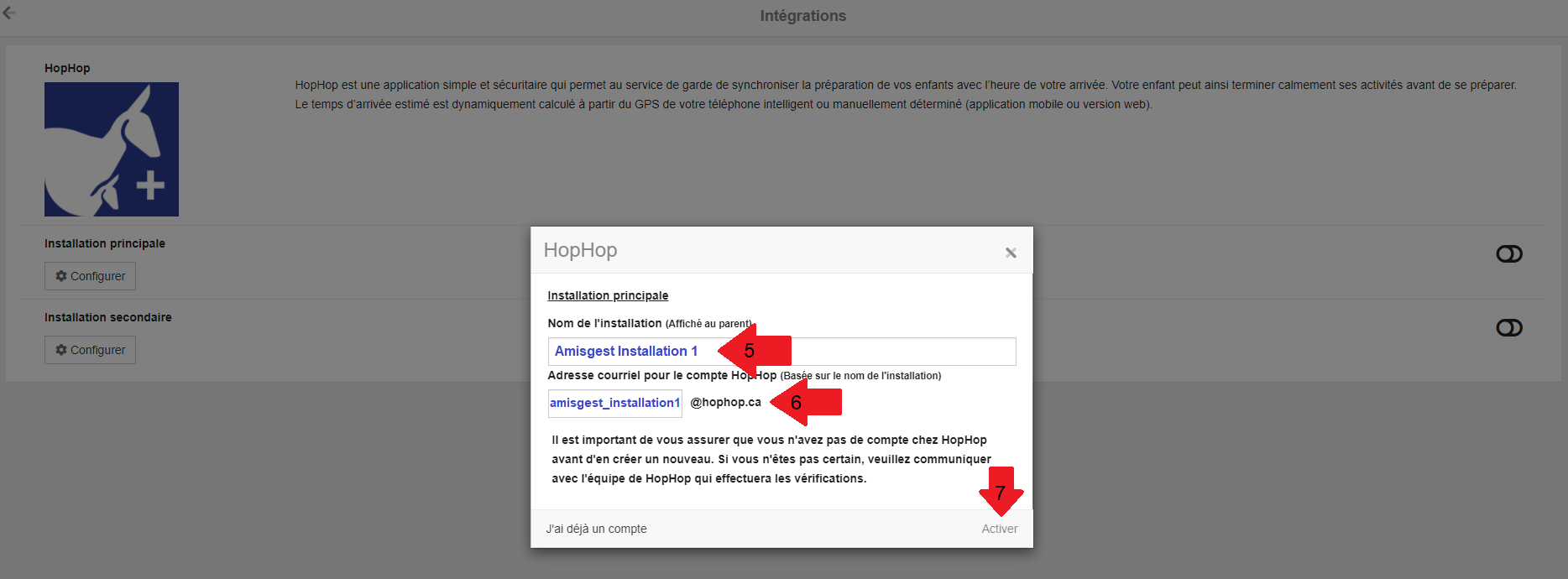The height and width of the screenshot is (579, 1568).
Task: Click Configurer under Installation secondaire
Action: coord(90,350)
